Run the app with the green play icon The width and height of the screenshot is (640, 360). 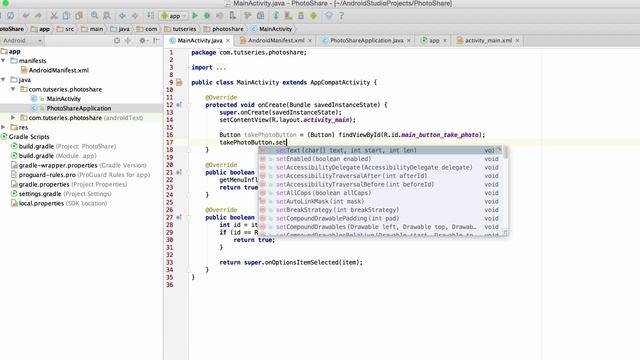pyautogui.click(x=195, y=16)
